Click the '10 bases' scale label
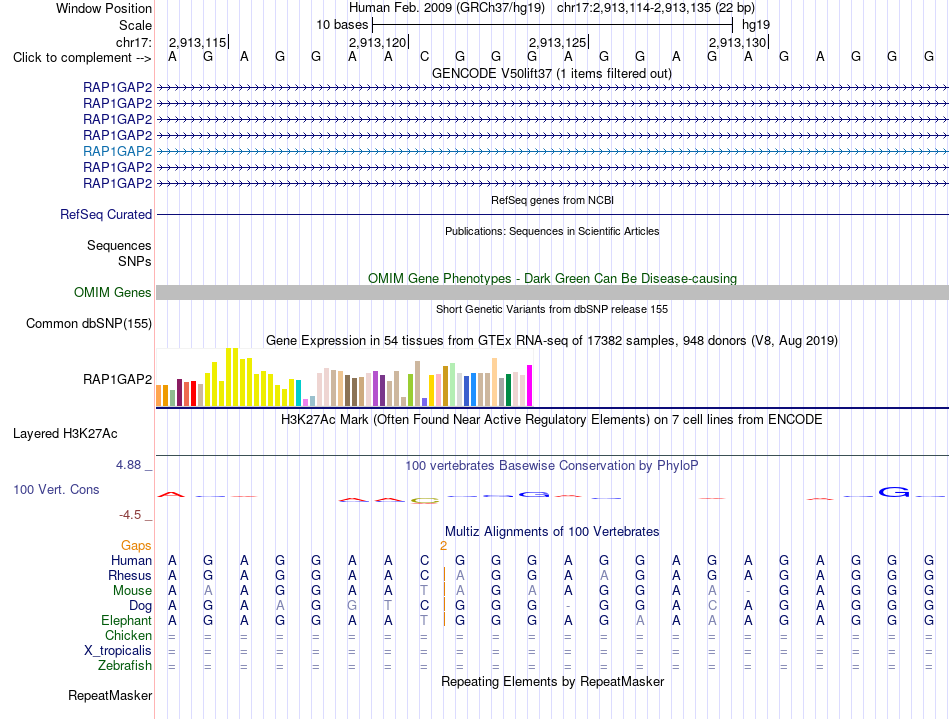This screenshot has height=719, width=950. click(342, 25)
